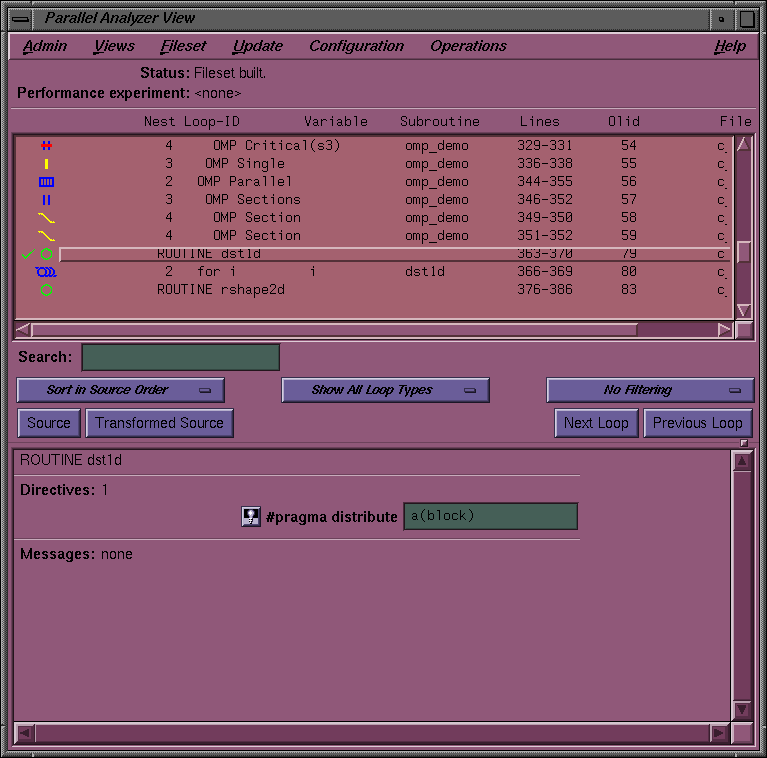
Task: Click loop list scroll left arrow
Action: pyautogui.click(x=23, y=330)
